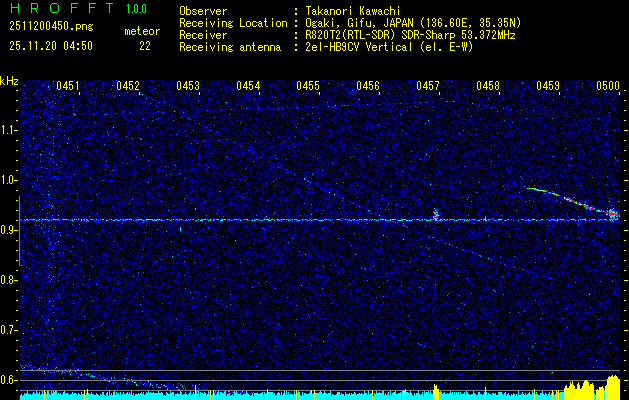
Task: Click the 1.0 kHz axis label
Action: tap(10, 179)
